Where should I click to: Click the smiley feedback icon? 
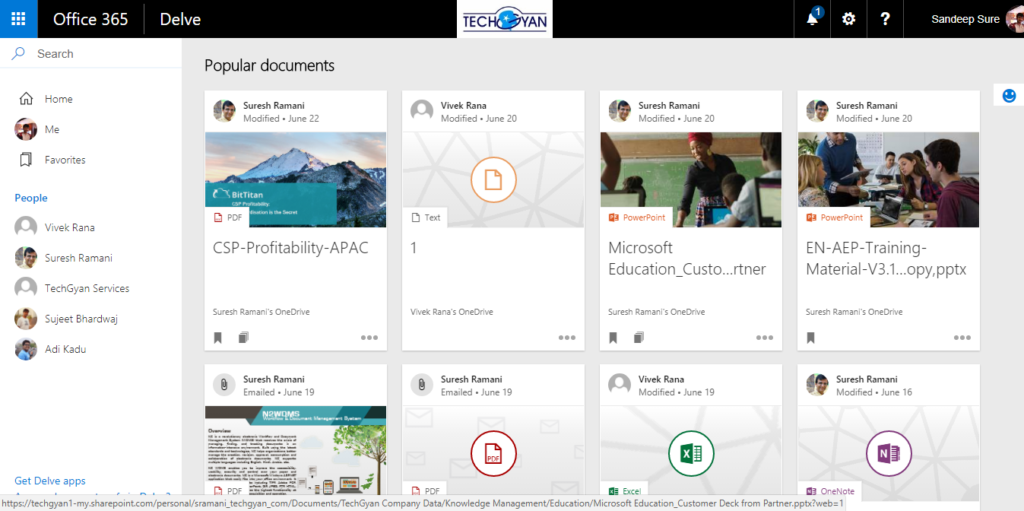coord(1008,96)
